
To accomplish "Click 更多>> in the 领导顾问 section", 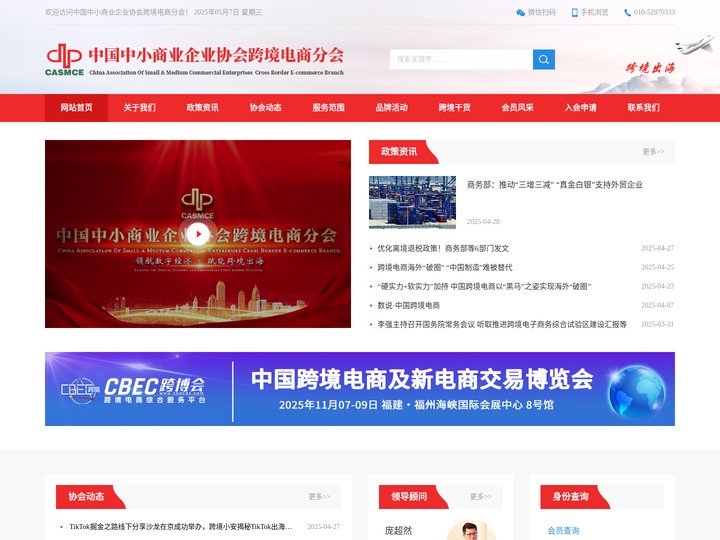I will pos(481,496).
